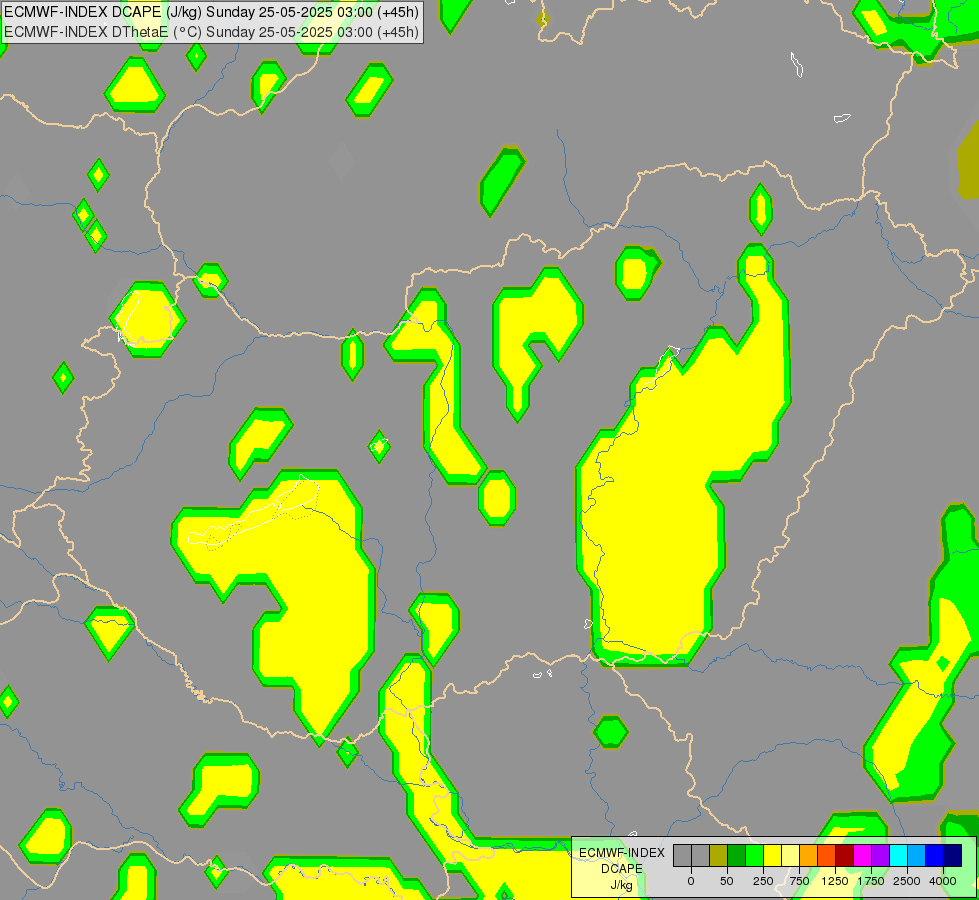Screen dimensions: 979x900
Task: Click the 'J/kg' unit label in legend
Action: [x=621, y=886]
